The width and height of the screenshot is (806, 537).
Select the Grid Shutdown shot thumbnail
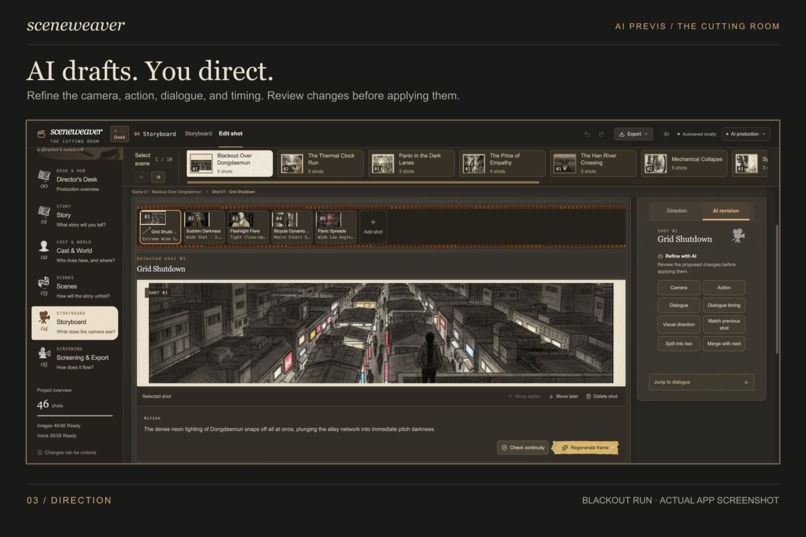(x=160, y=226)
